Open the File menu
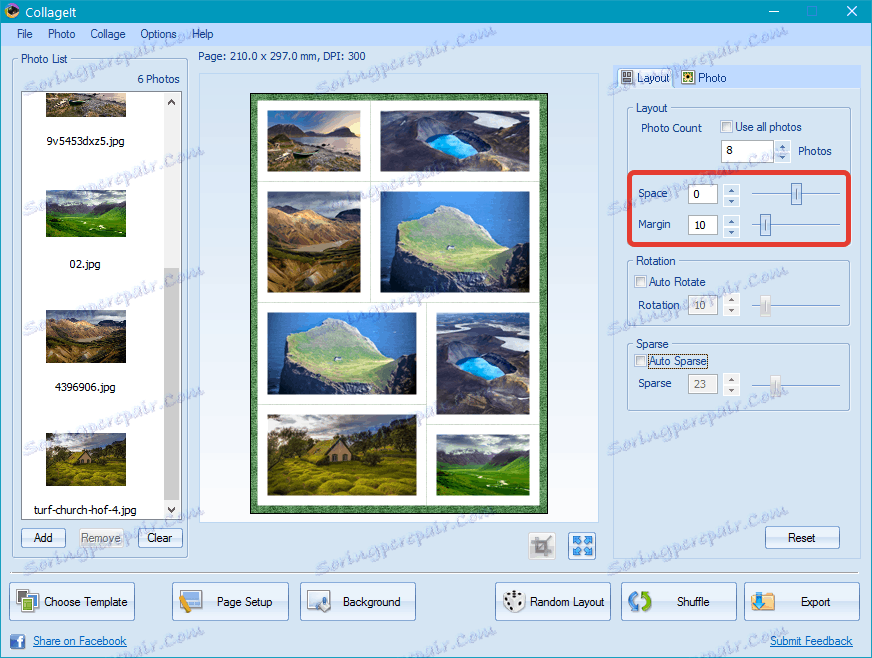Screen dimensions: 872x658 pyautogui.click(x=24, y=34)
